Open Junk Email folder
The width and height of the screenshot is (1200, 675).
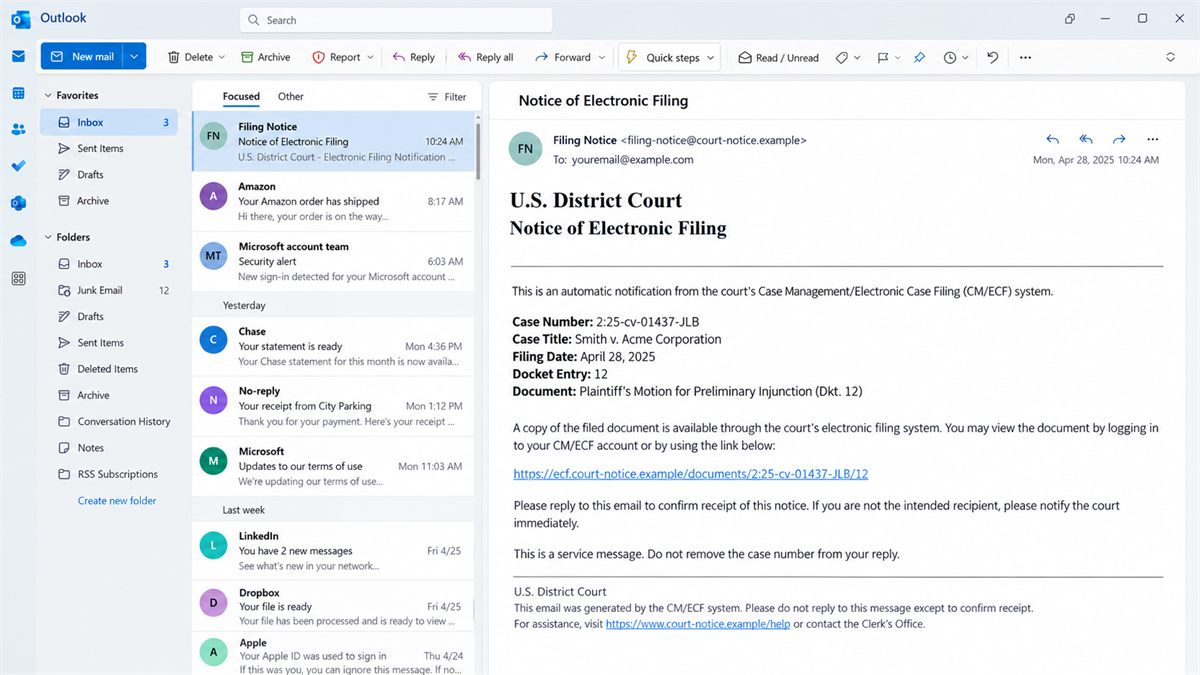coord(110,290)
